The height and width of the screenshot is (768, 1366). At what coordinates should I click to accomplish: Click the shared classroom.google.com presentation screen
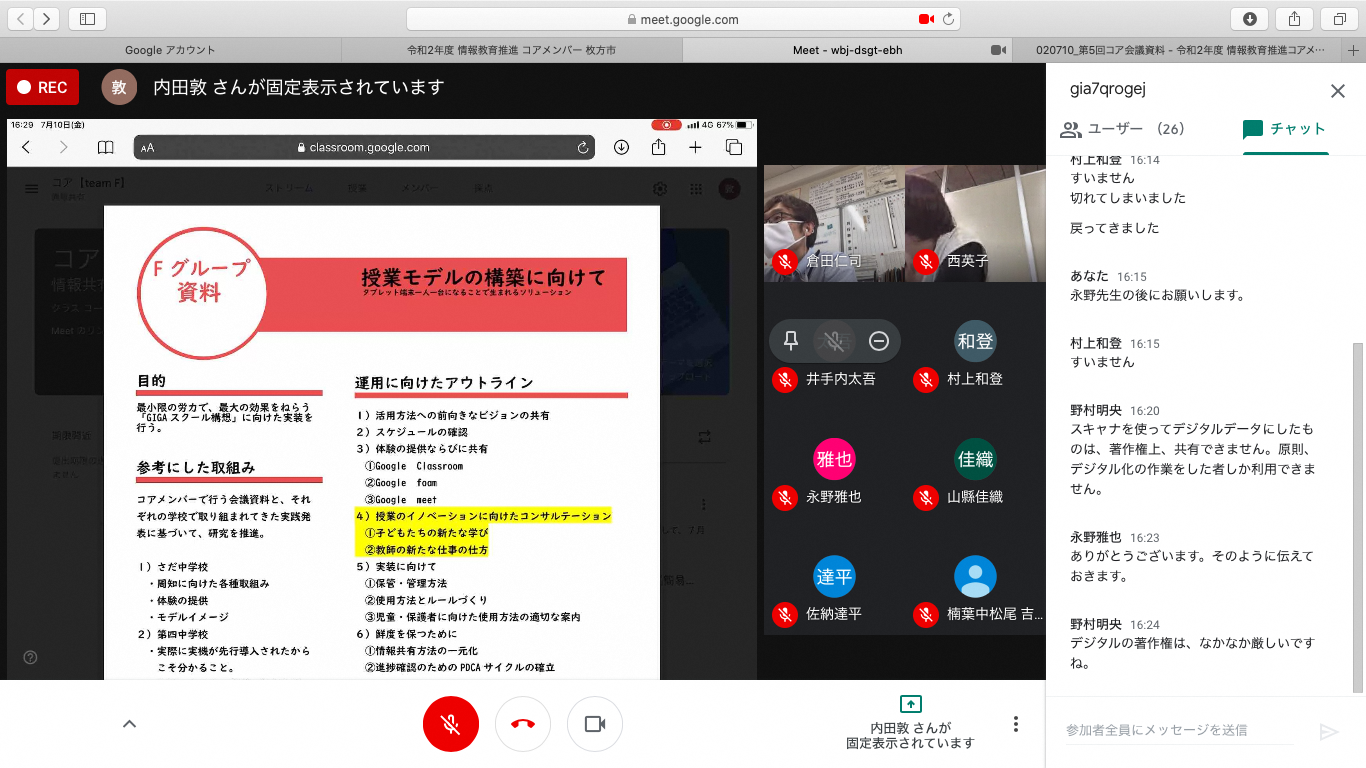pos(382,399)
